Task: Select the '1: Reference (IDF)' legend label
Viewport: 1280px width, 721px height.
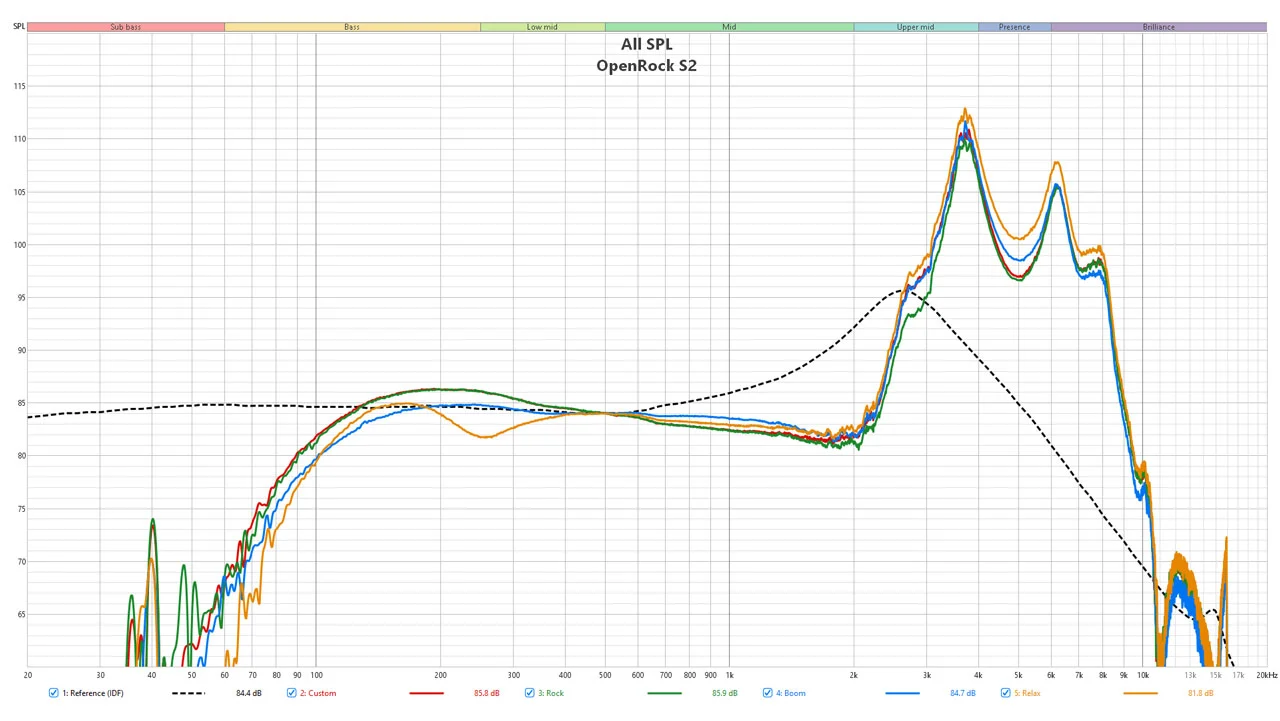Action: tap(93, 693)
